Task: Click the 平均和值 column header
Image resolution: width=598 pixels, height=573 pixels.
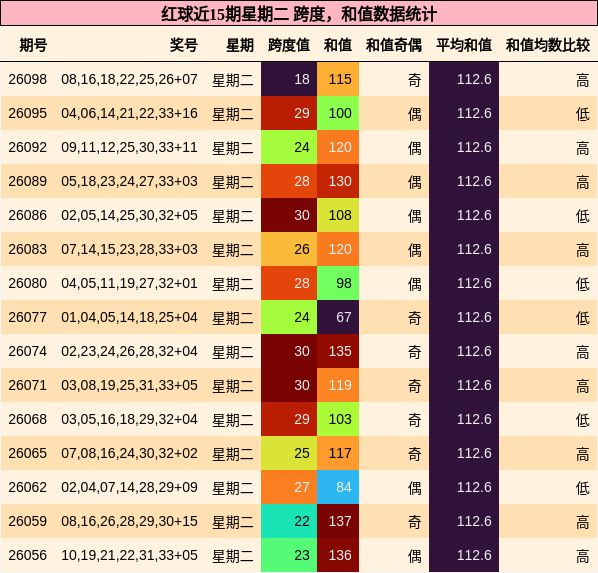Action: click(x=464, y=45)
